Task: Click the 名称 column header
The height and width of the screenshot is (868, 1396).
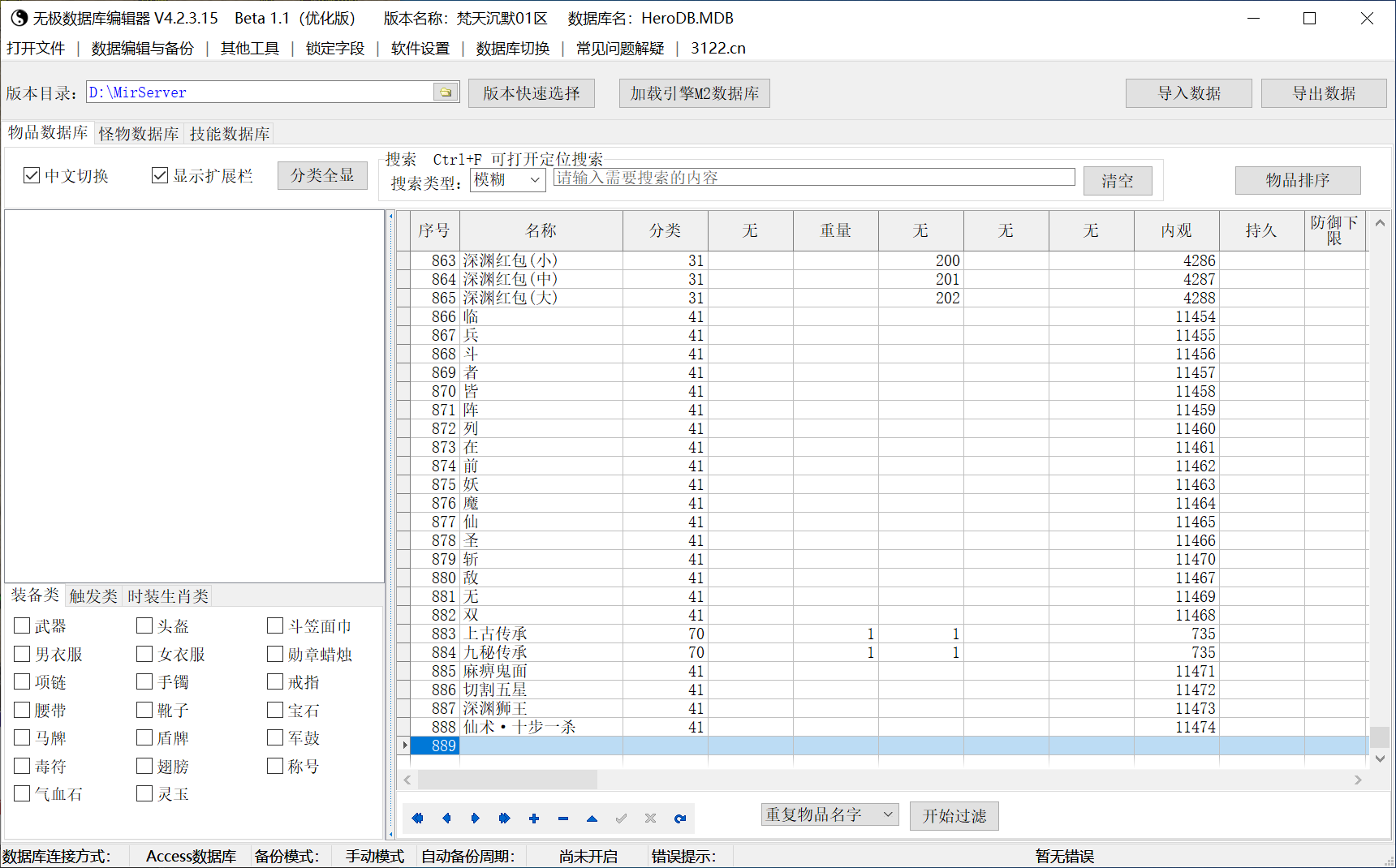Action: coord(541,230)
